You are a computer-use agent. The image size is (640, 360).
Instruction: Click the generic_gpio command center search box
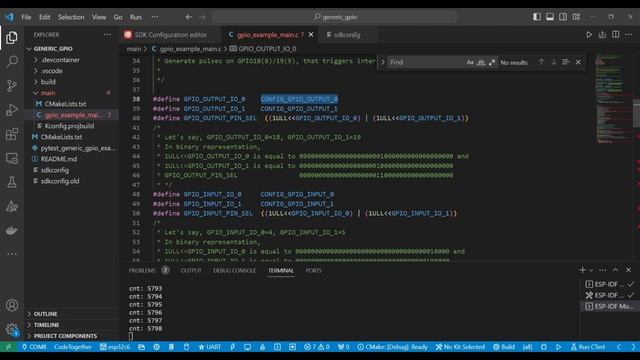(335, 17)
